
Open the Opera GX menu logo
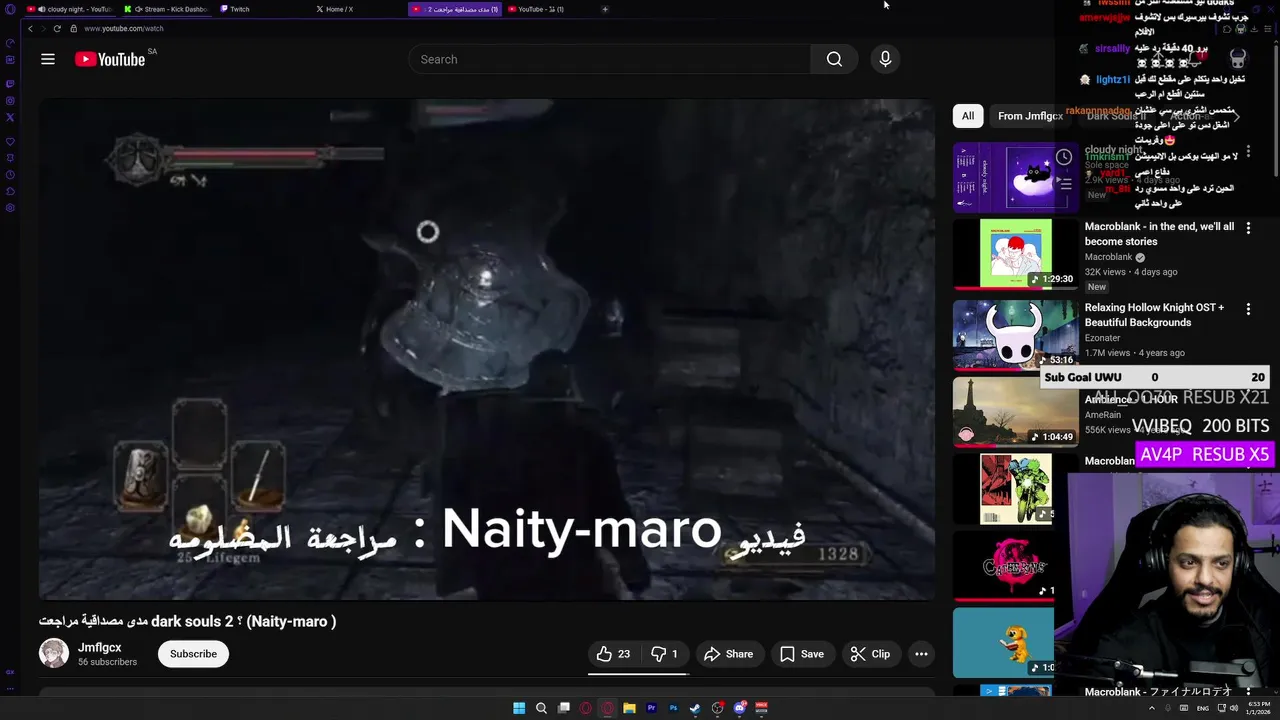pyautogui.click(x=10, y=9)
